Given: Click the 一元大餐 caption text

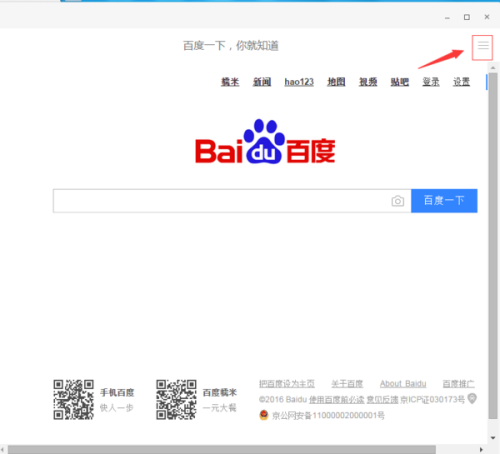Looking at the screenshot, I should pos(219,407).
